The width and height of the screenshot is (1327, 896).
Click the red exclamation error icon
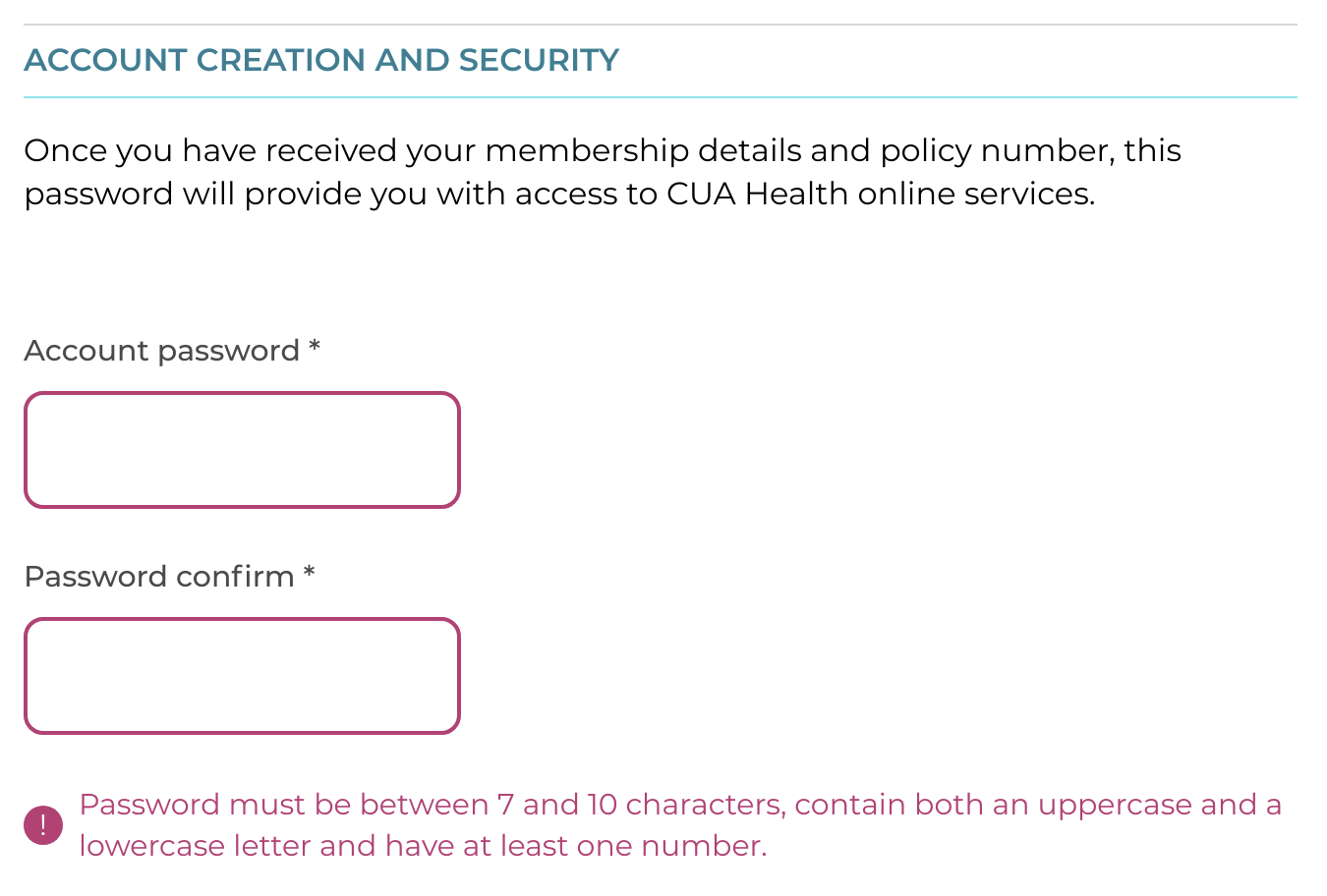click(x=43, y=825)
